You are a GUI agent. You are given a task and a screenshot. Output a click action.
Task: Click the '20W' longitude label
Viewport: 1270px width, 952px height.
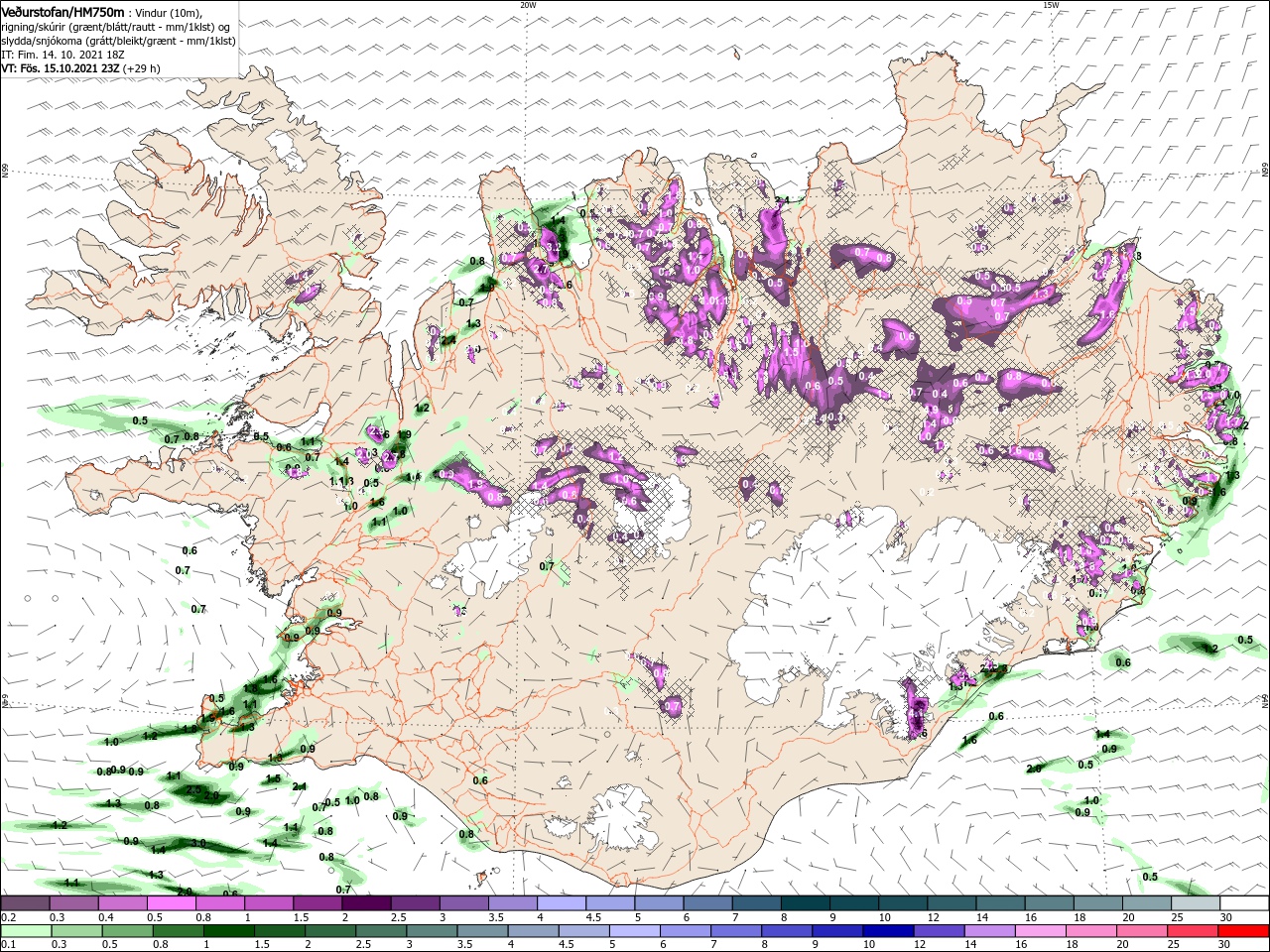[x=528, y=5]
